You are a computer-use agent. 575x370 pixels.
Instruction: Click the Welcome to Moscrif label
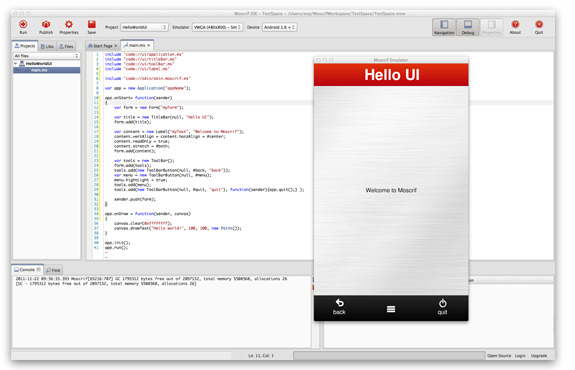click(x=391, y=190)
